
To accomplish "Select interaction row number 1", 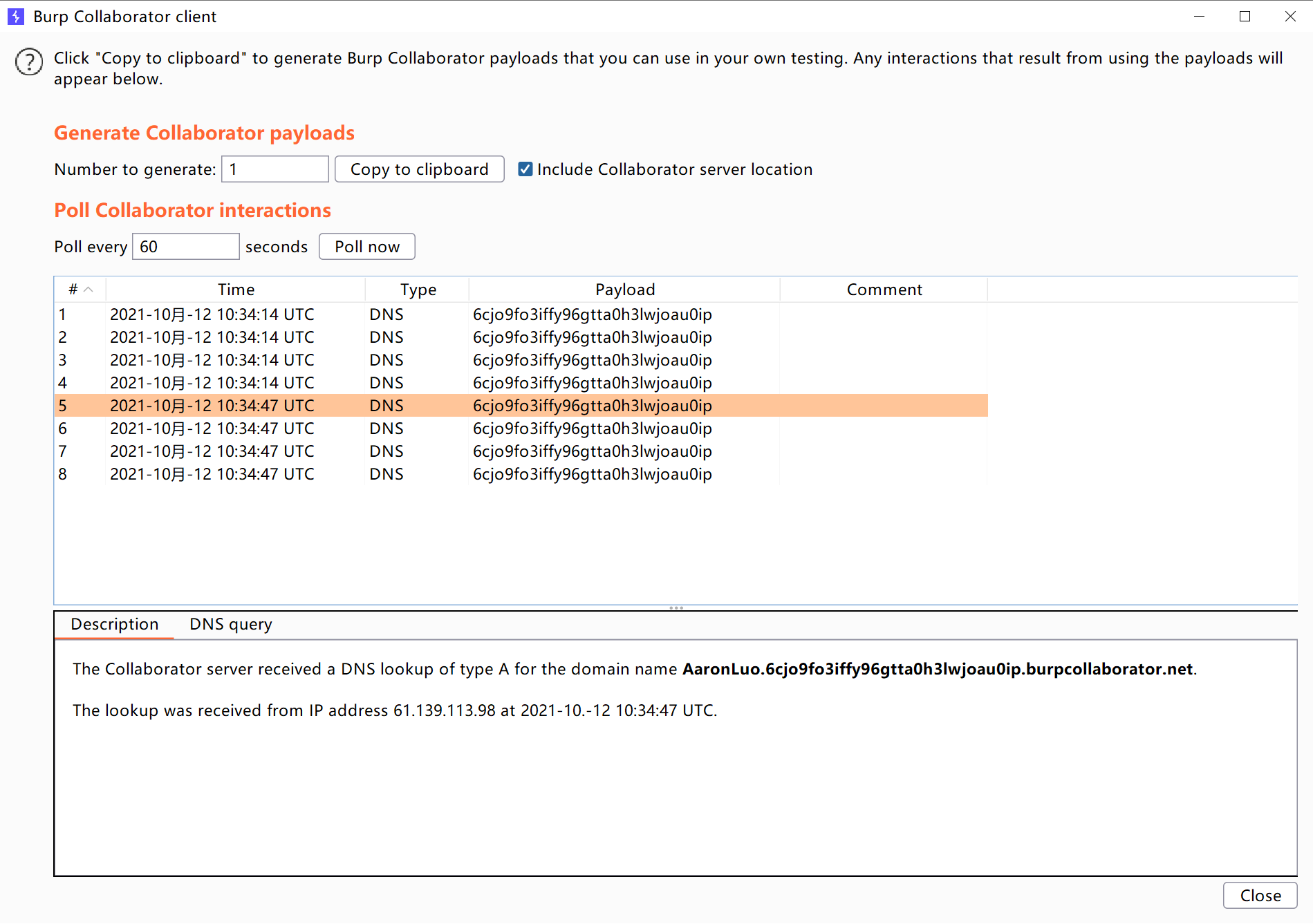I will point(521,314).
